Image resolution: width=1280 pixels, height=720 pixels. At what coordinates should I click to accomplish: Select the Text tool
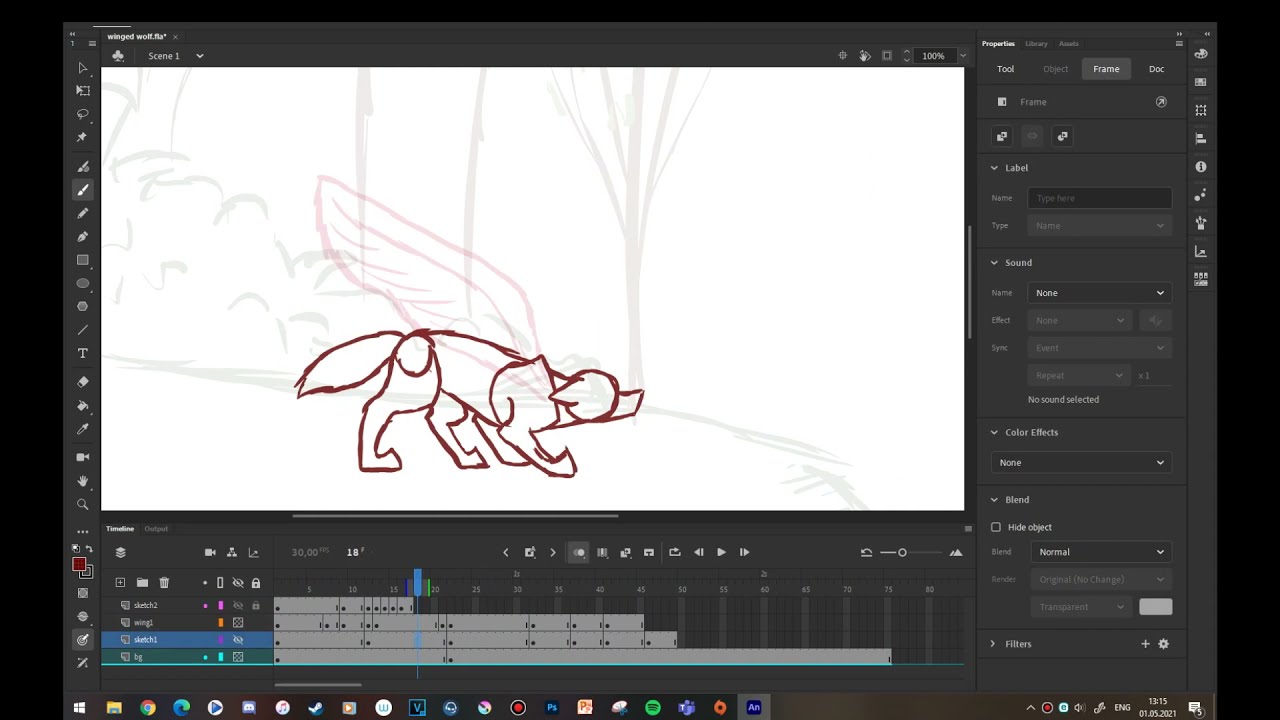83,353
